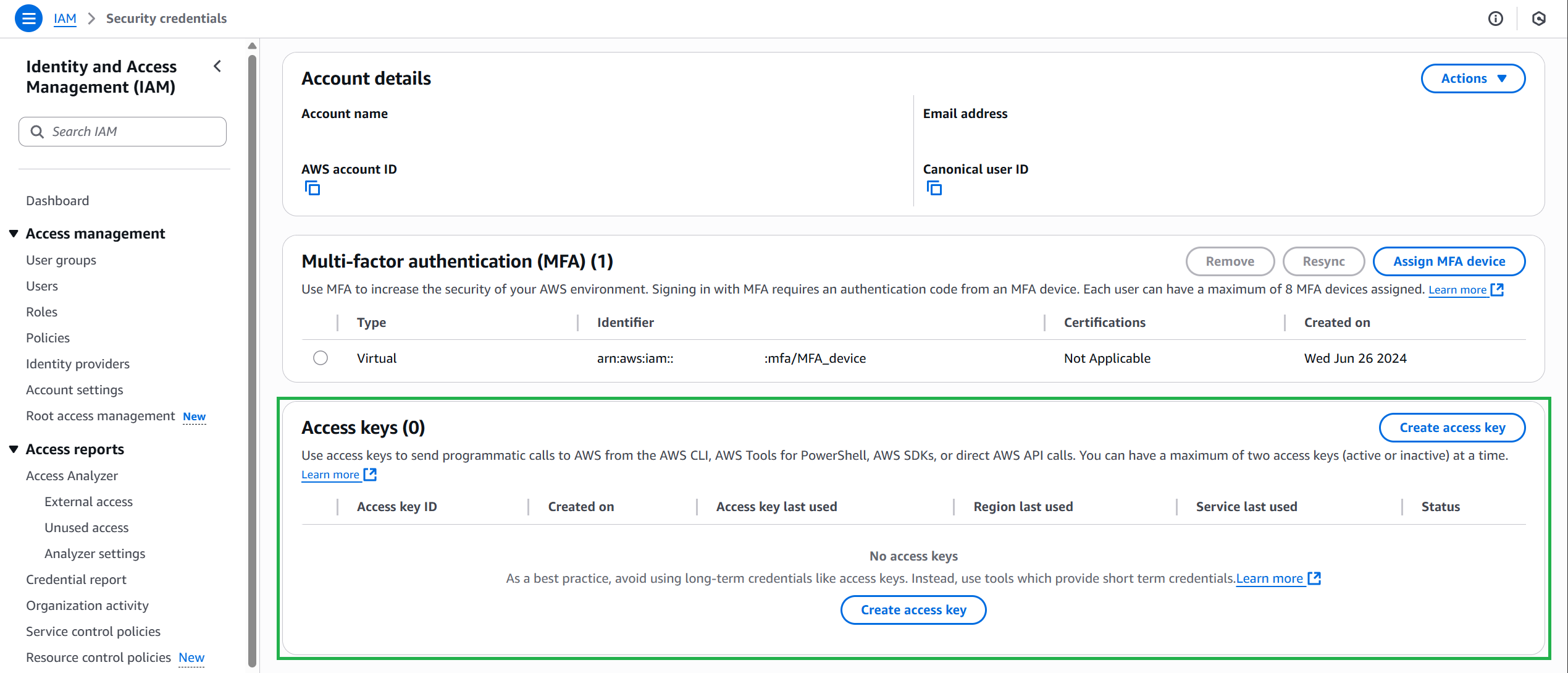Collapse the Access reports section
The height and width of the screenshot is (673, 1568).
click(14, 449)
